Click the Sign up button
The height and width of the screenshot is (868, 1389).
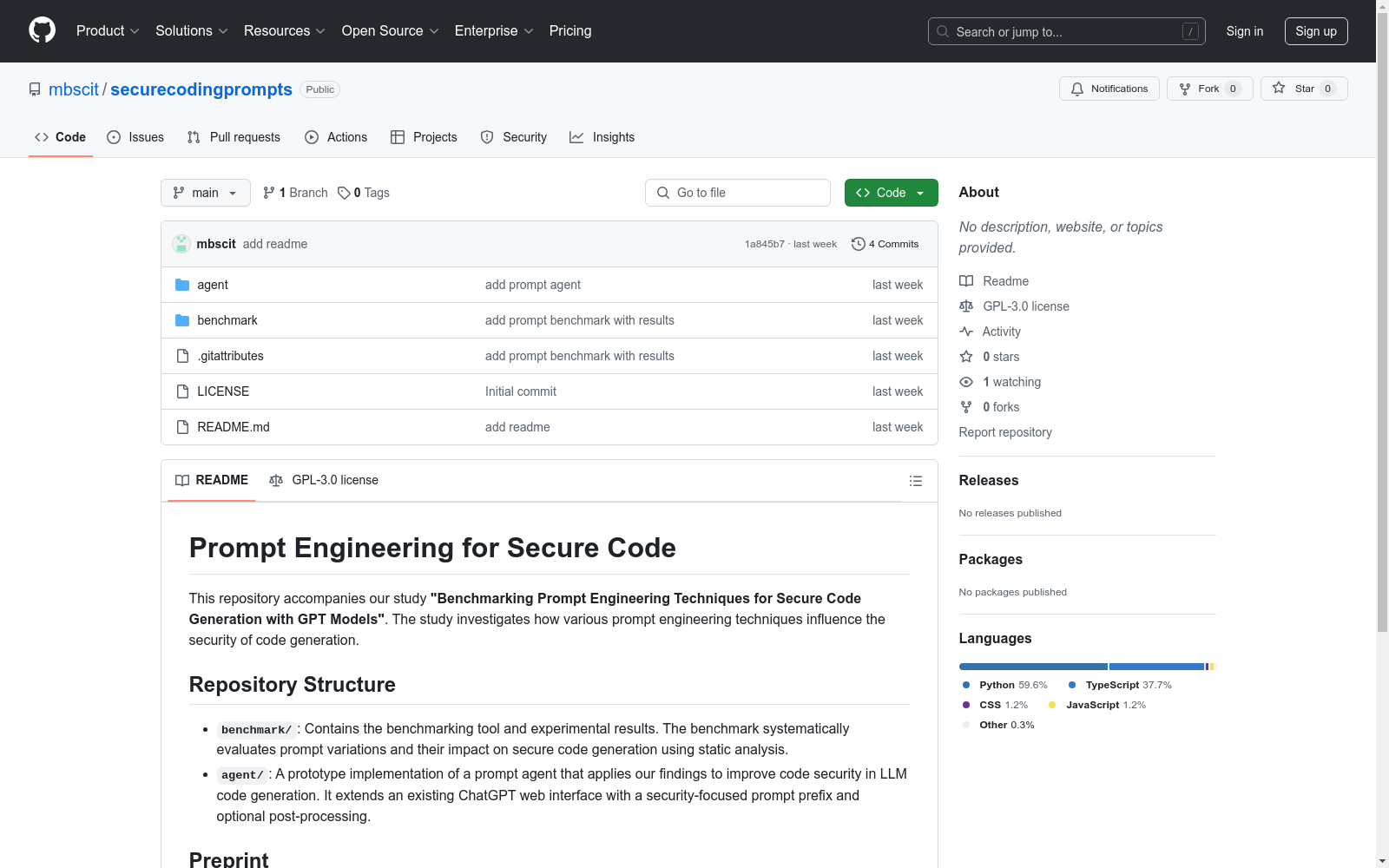[1315, 31]
